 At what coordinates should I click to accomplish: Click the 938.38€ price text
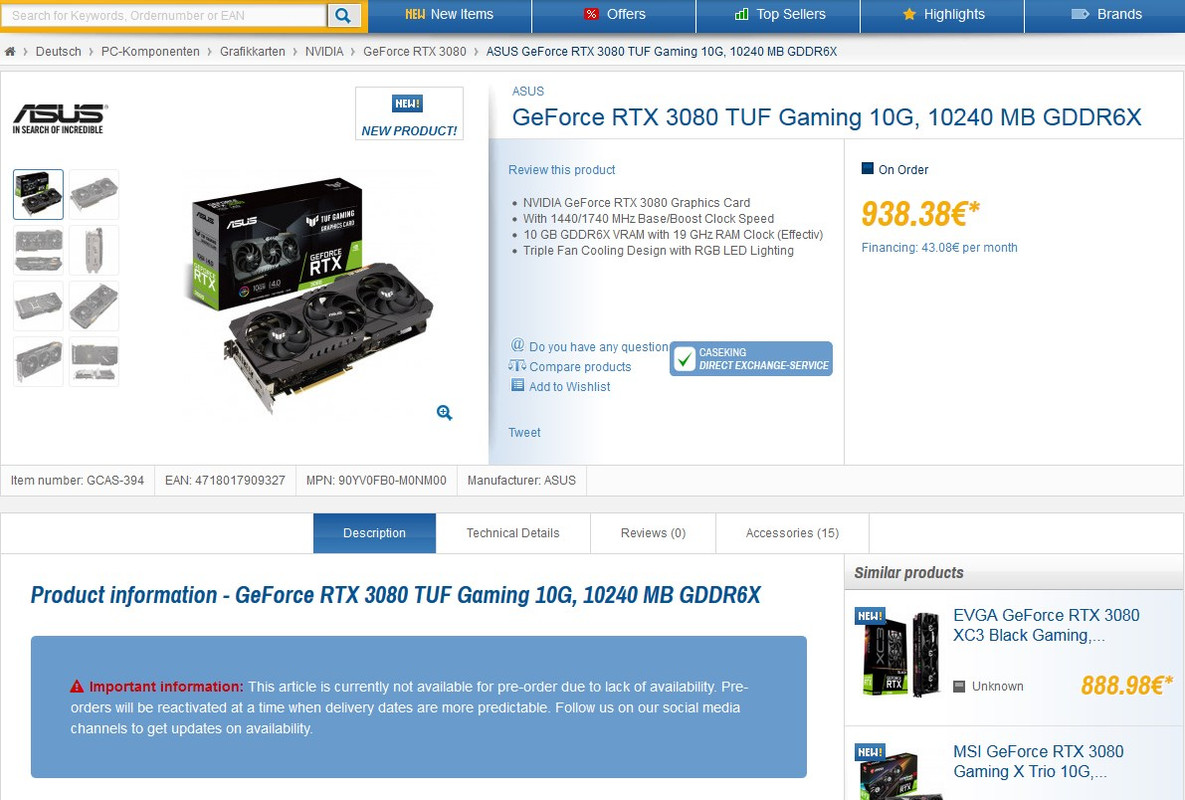coord(920,214)
